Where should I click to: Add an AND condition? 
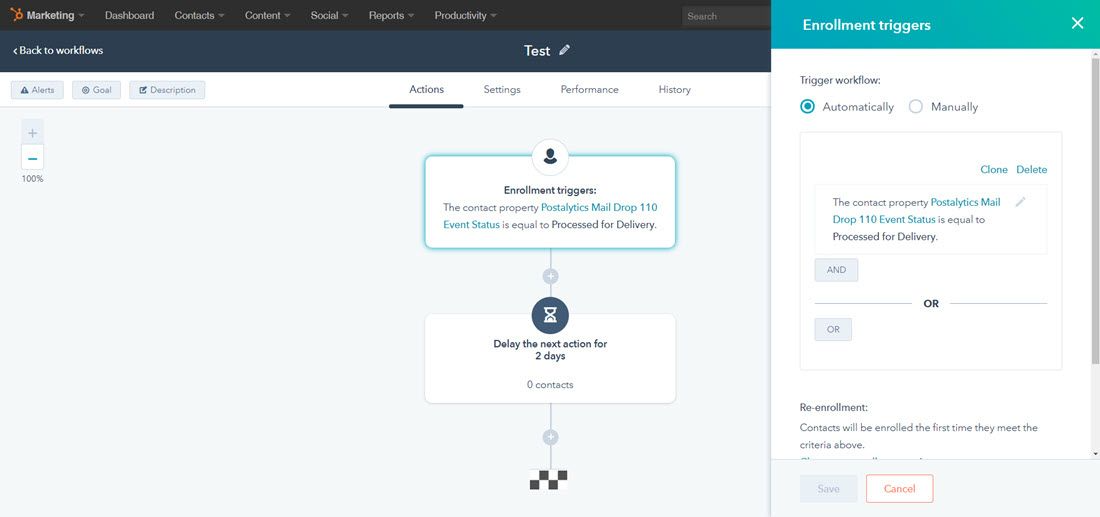(x=836, y=270)
